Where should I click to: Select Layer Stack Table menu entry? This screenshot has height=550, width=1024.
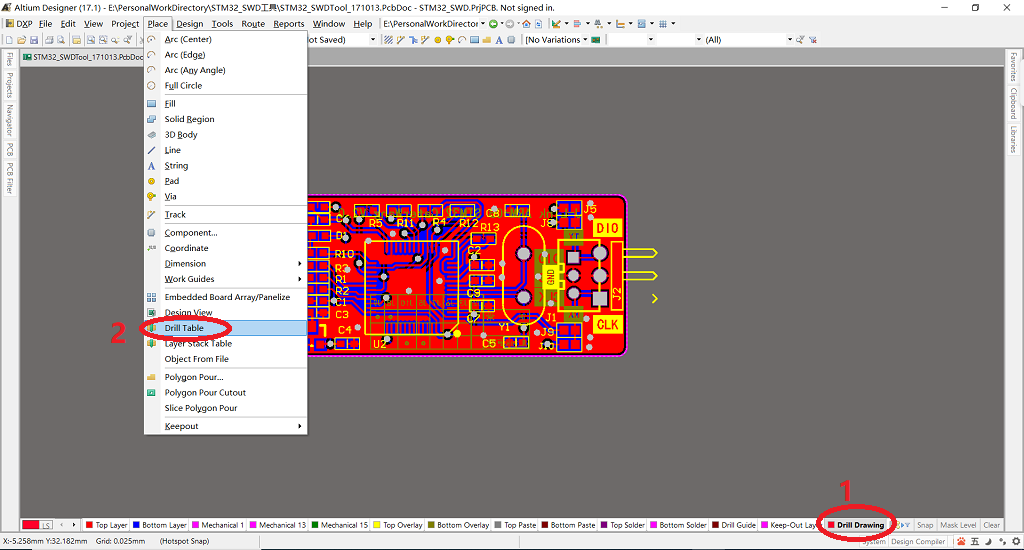pyautogui.click(x=225, y=344)
